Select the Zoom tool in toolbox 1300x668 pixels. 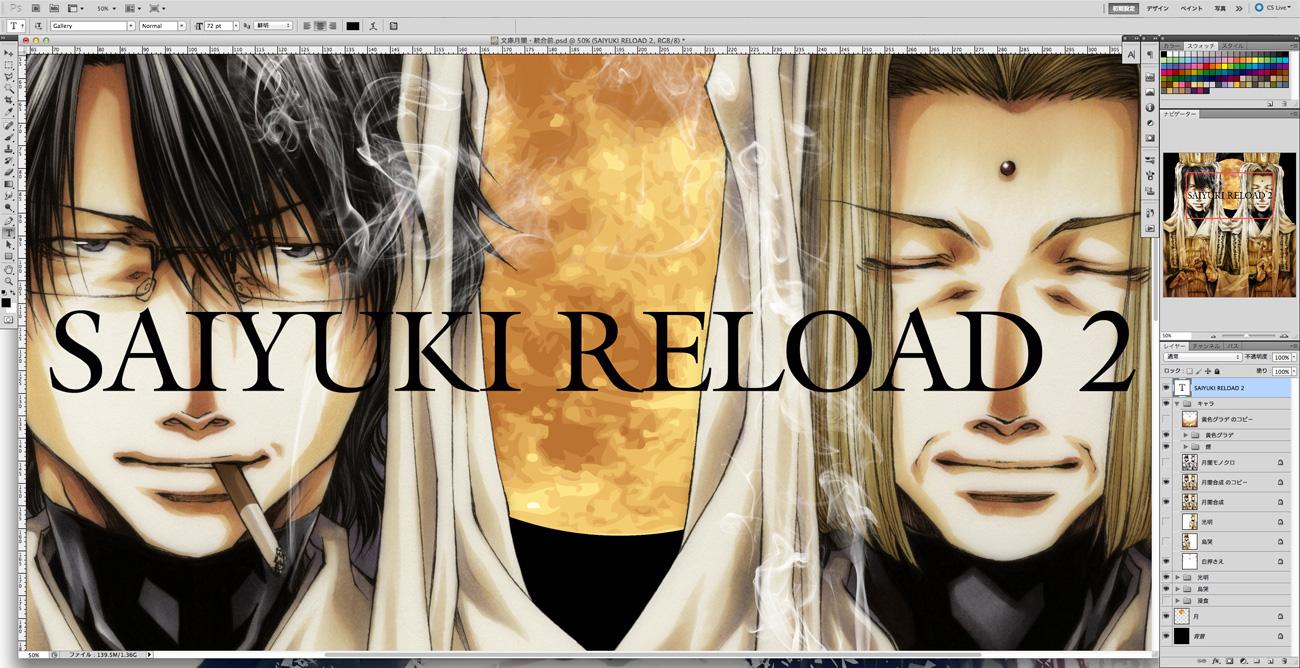8,281
